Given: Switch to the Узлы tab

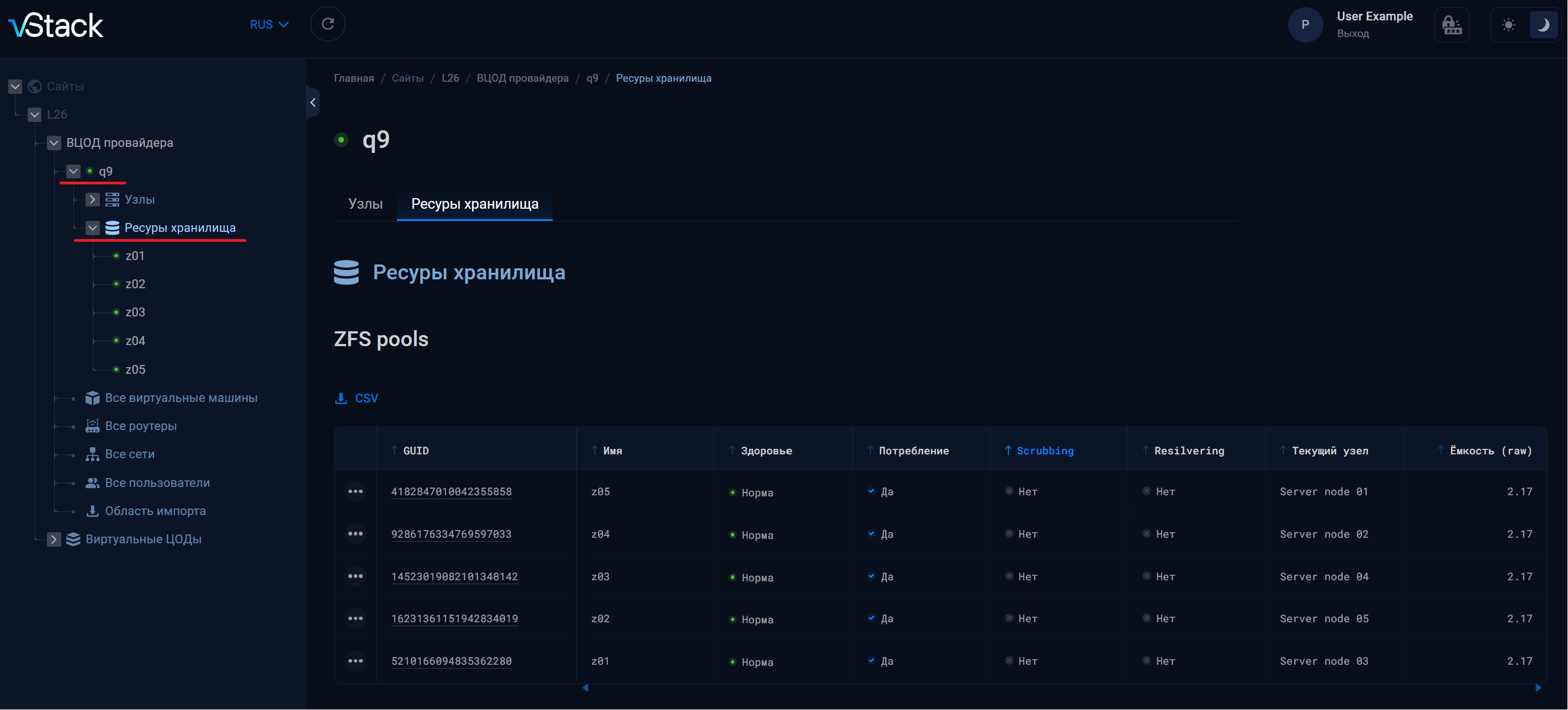Looking at the screenshot, I should (x=365, y=204).
